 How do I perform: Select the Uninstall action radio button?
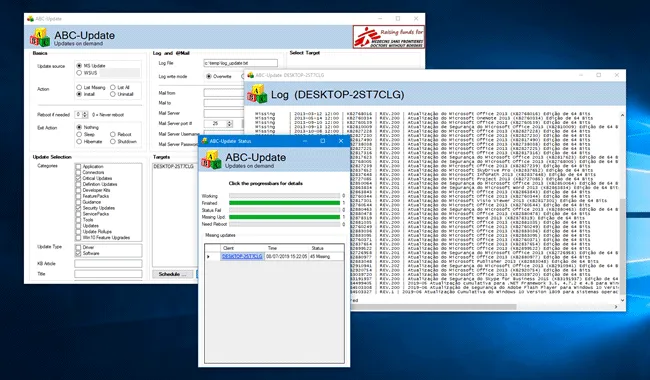113,94
